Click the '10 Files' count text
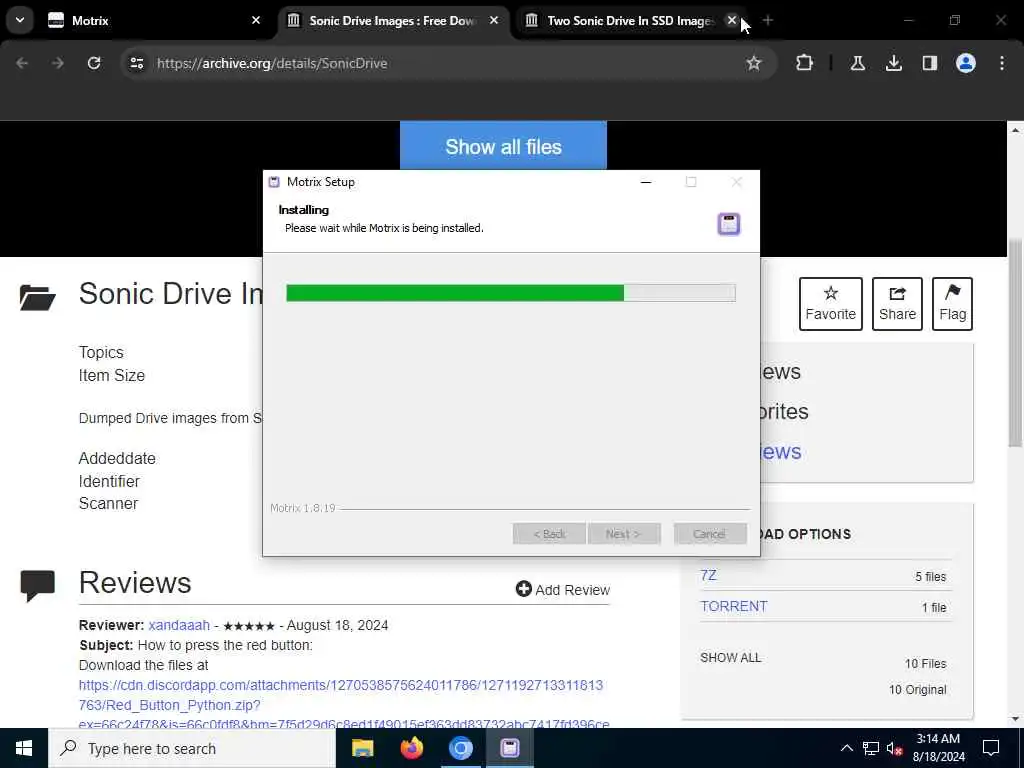This screenshot has height=768, width=1024. tap(925, 664)
